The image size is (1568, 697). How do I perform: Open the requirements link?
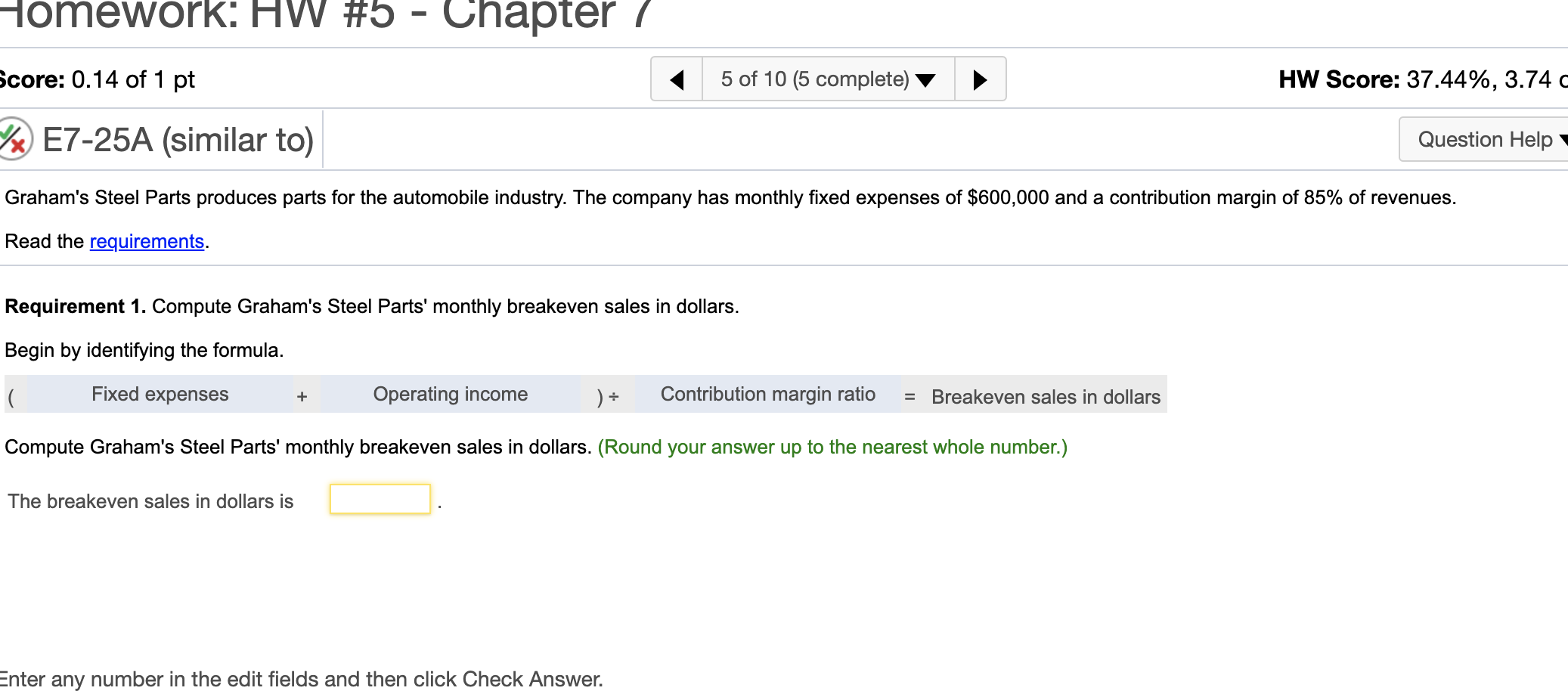[x=147, y=241]
